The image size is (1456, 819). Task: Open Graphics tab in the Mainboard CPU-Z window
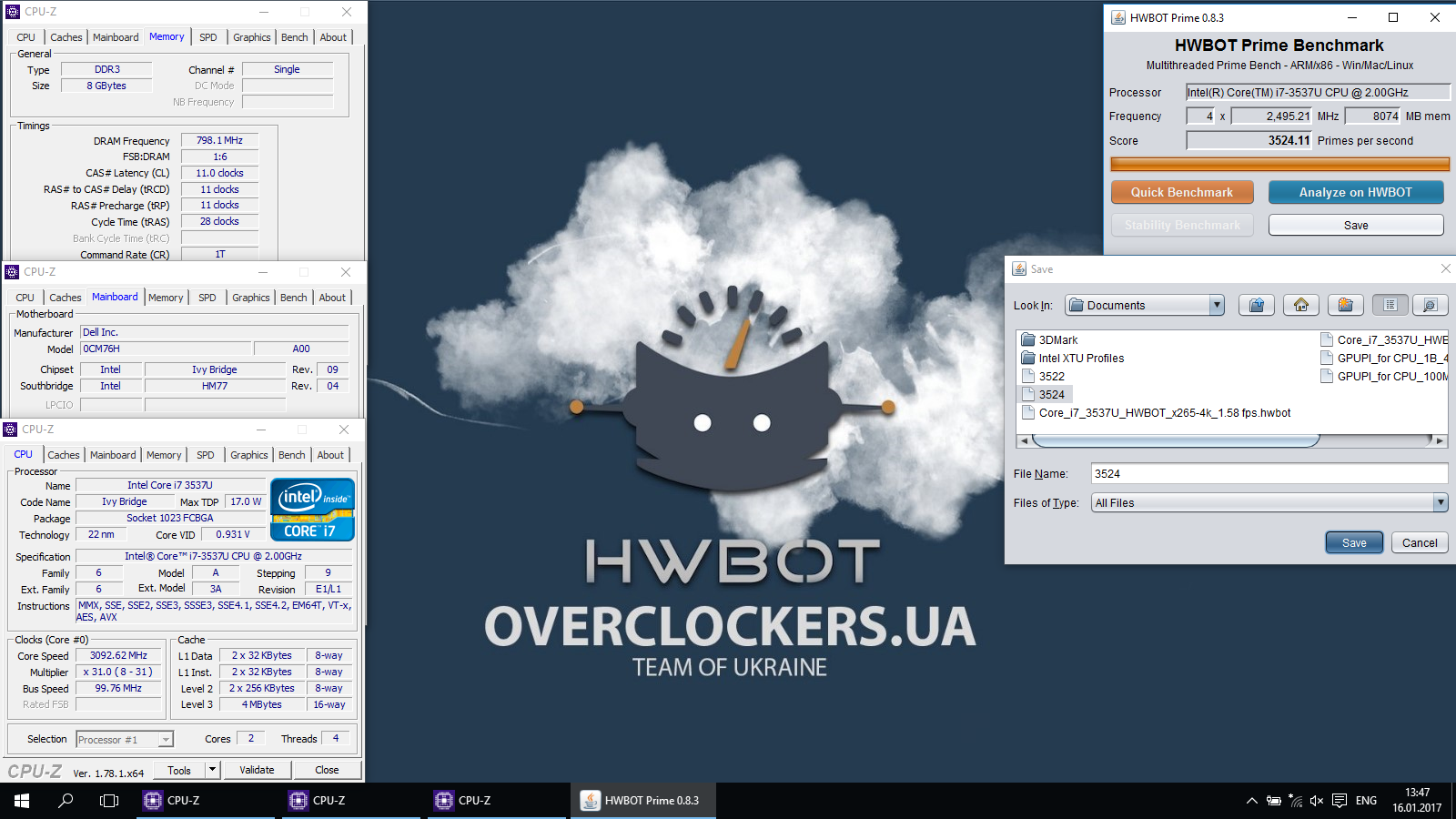click(x=251, y=298)
